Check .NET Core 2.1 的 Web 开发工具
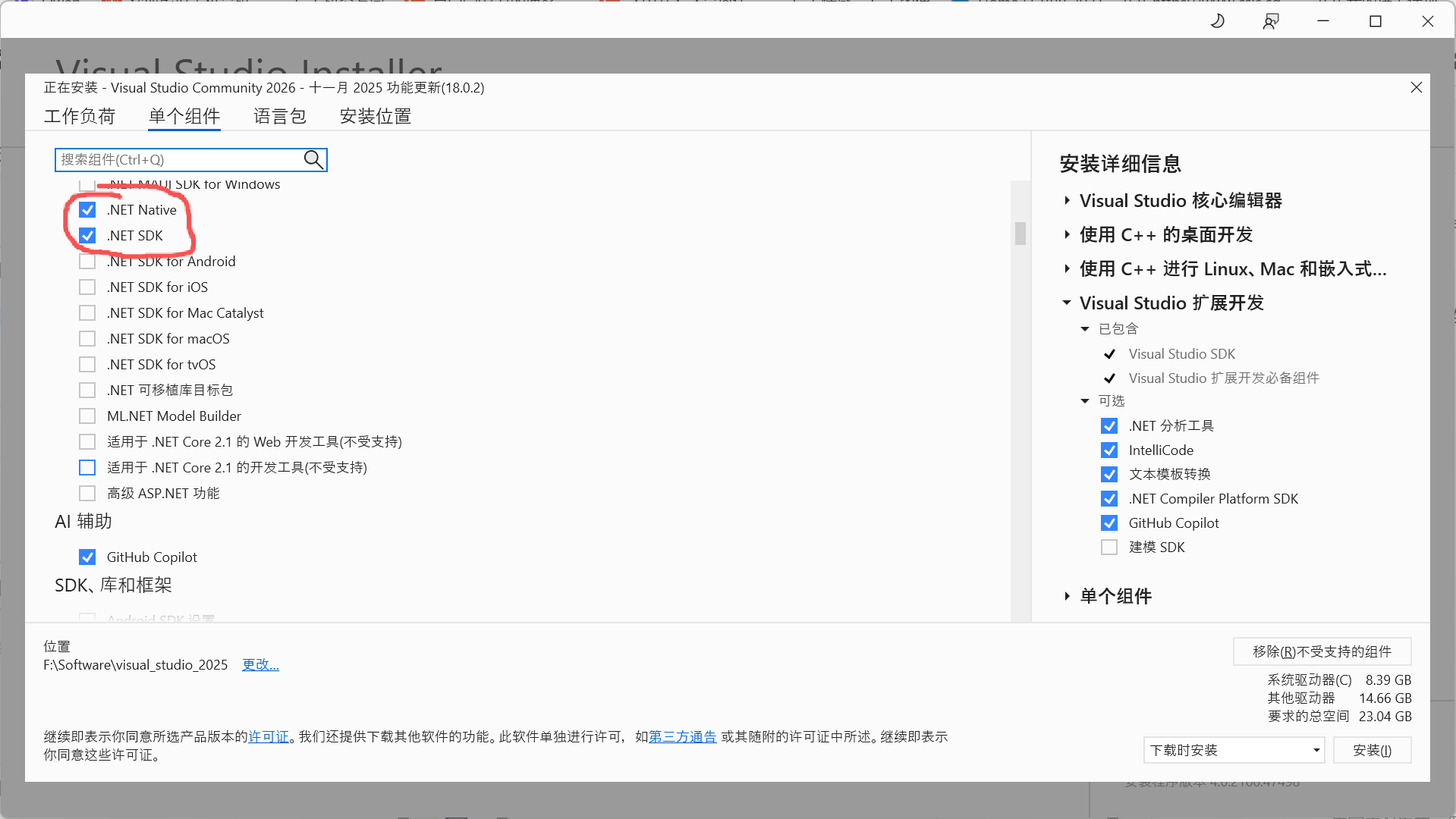 pos(87,442)
